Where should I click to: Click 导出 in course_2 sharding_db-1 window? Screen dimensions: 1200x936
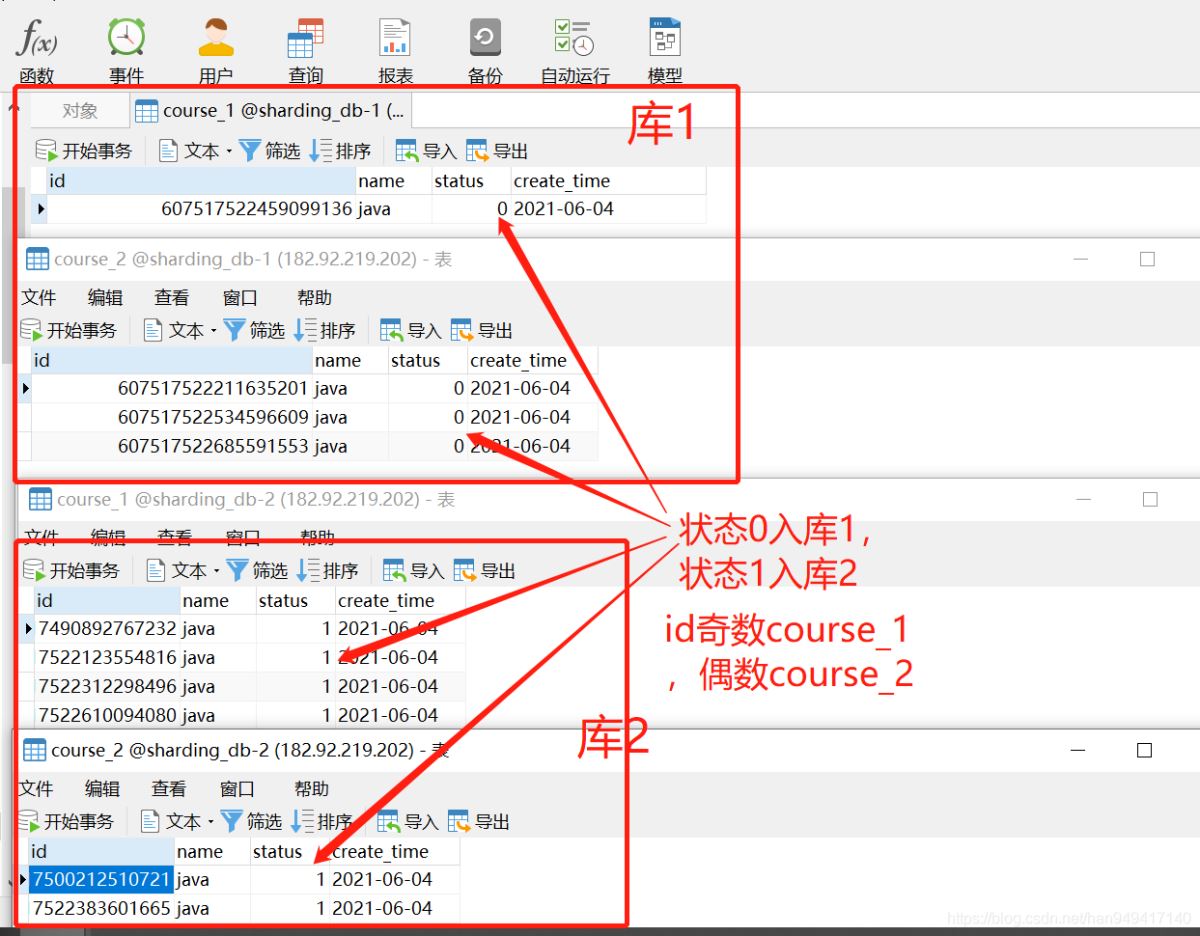(482, 331)
